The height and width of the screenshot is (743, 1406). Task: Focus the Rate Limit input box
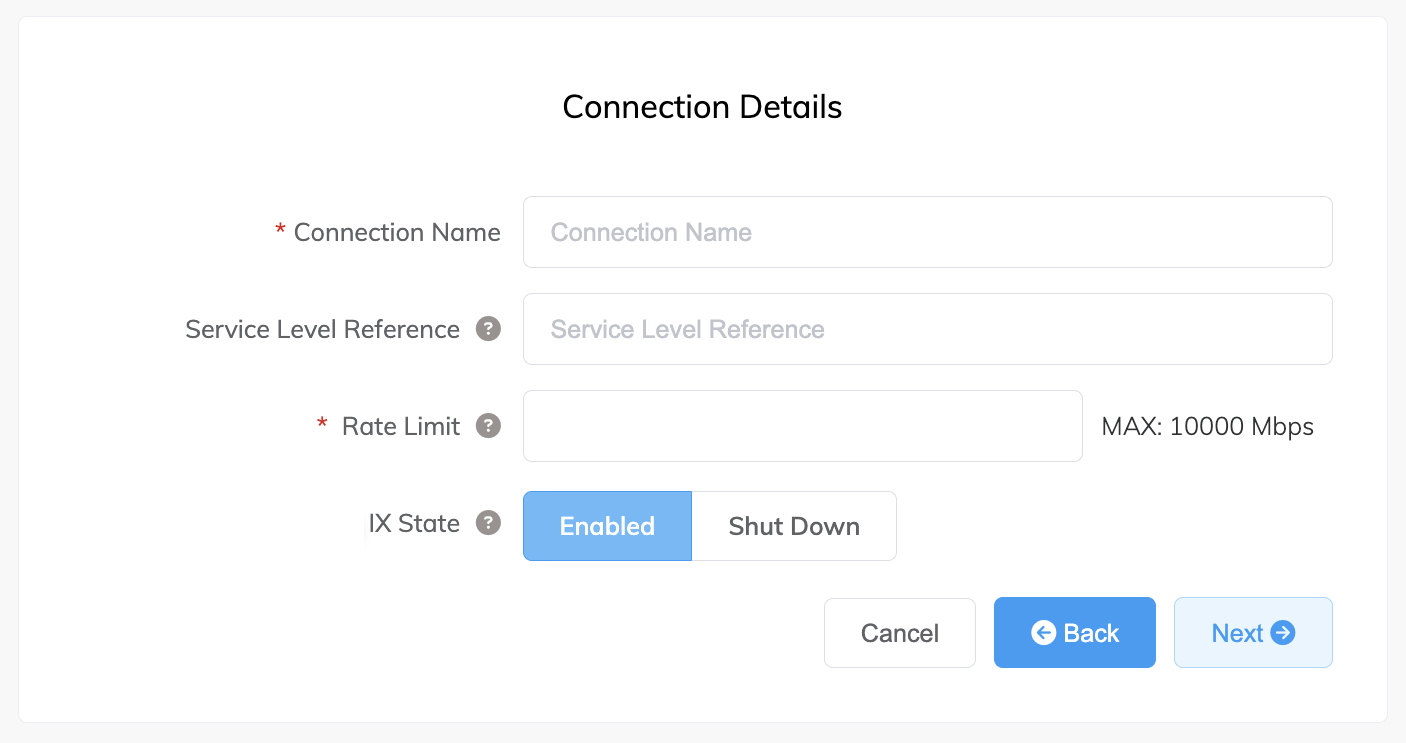802,426
